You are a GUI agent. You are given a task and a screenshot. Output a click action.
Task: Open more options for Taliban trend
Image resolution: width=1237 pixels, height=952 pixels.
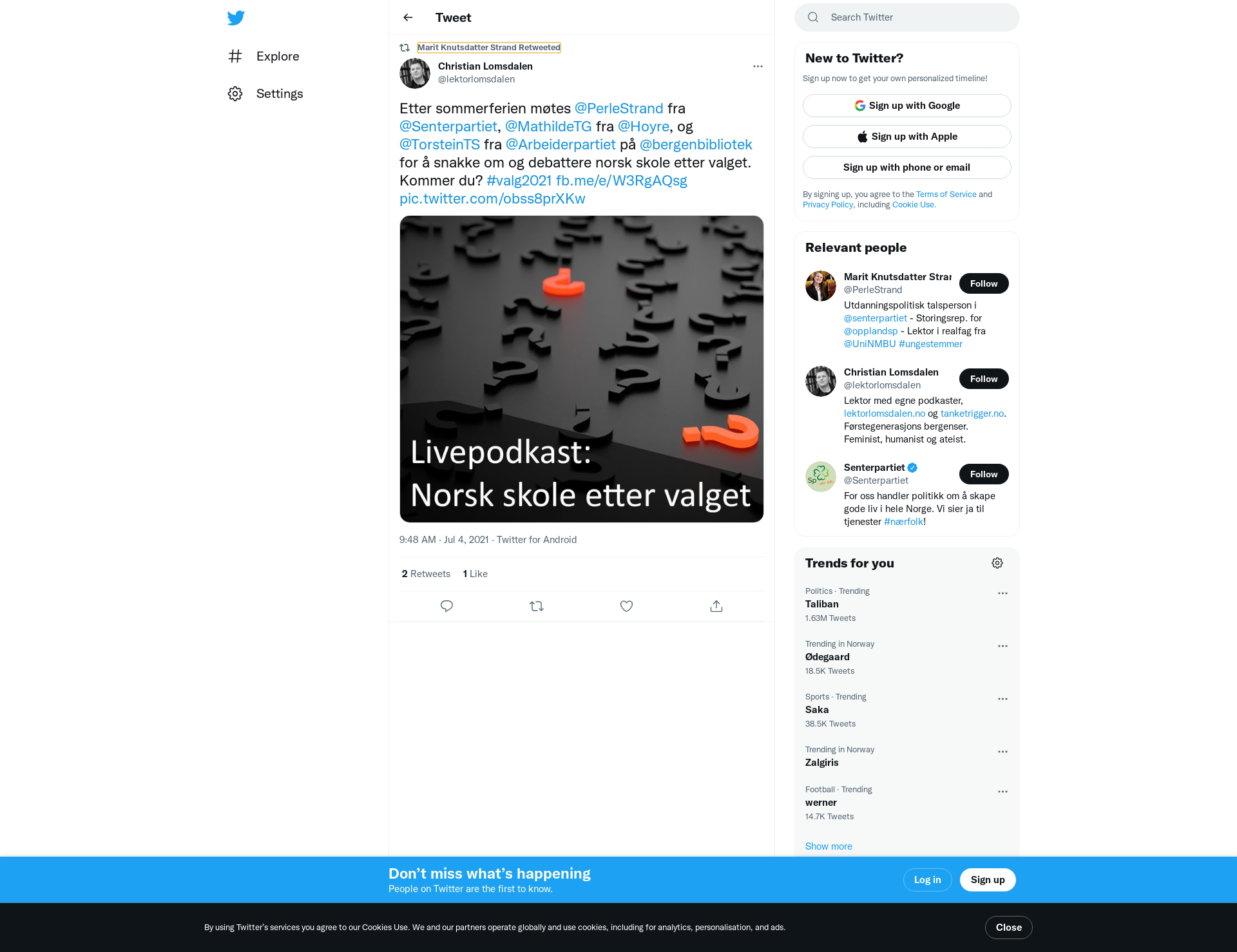tap(1002, 593)
